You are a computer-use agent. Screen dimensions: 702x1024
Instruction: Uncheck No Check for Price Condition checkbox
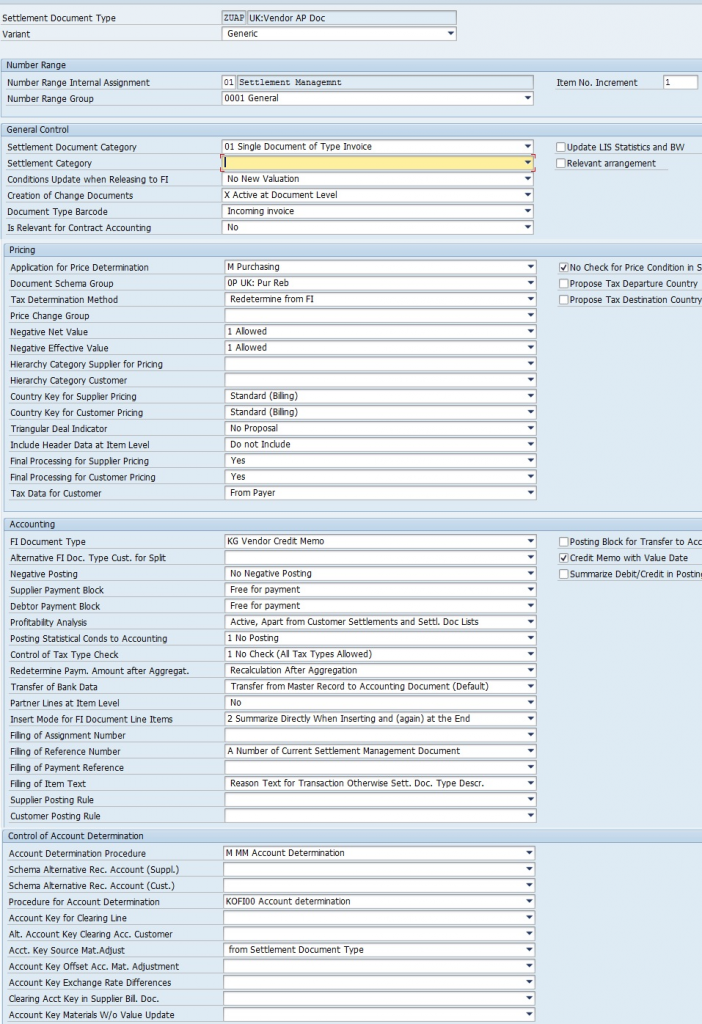point(564,267)
